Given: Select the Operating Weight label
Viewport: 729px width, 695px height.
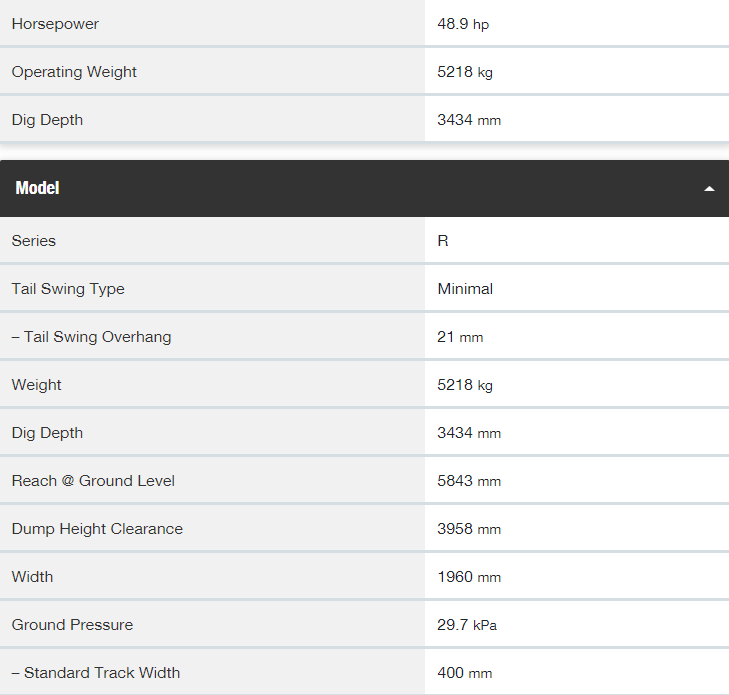Looking at the screenshot, I should (x=74, y=72).
